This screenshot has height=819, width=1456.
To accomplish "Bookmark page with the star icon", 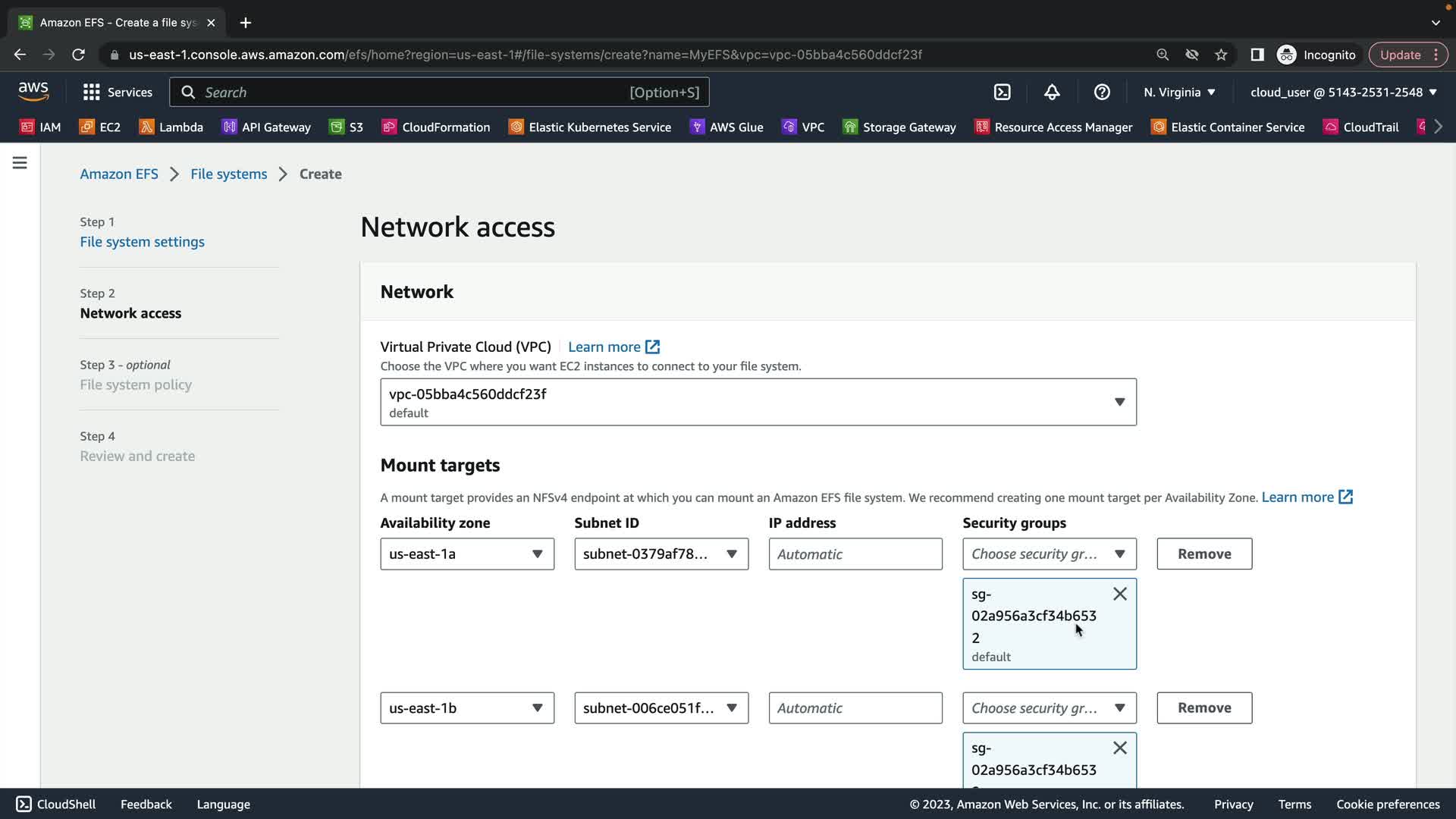I will [x=1221, y=55].
